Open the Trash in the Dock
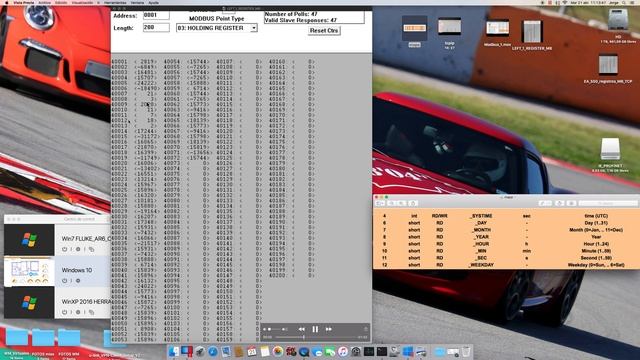Screen dimensions: 640x360 (466, 351)
